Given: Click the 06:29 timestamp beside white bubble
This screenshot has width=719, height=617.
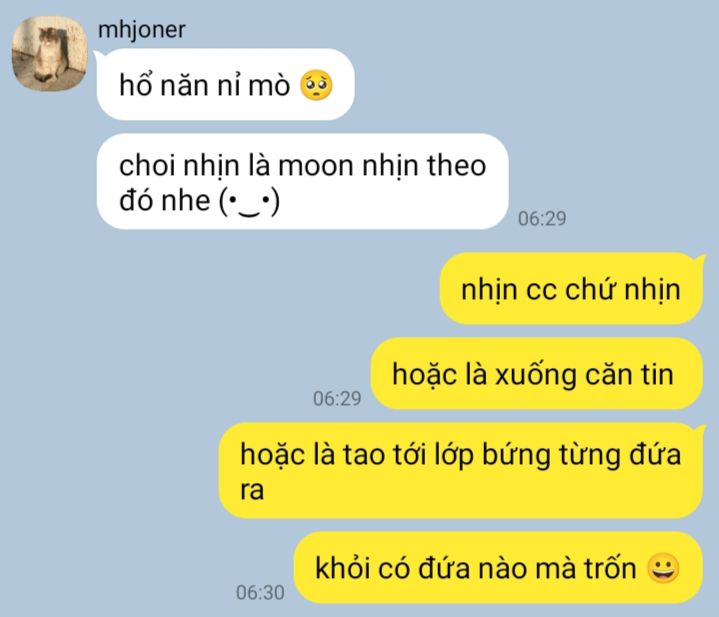Looking at the screenshot, I should coord(542,218).
